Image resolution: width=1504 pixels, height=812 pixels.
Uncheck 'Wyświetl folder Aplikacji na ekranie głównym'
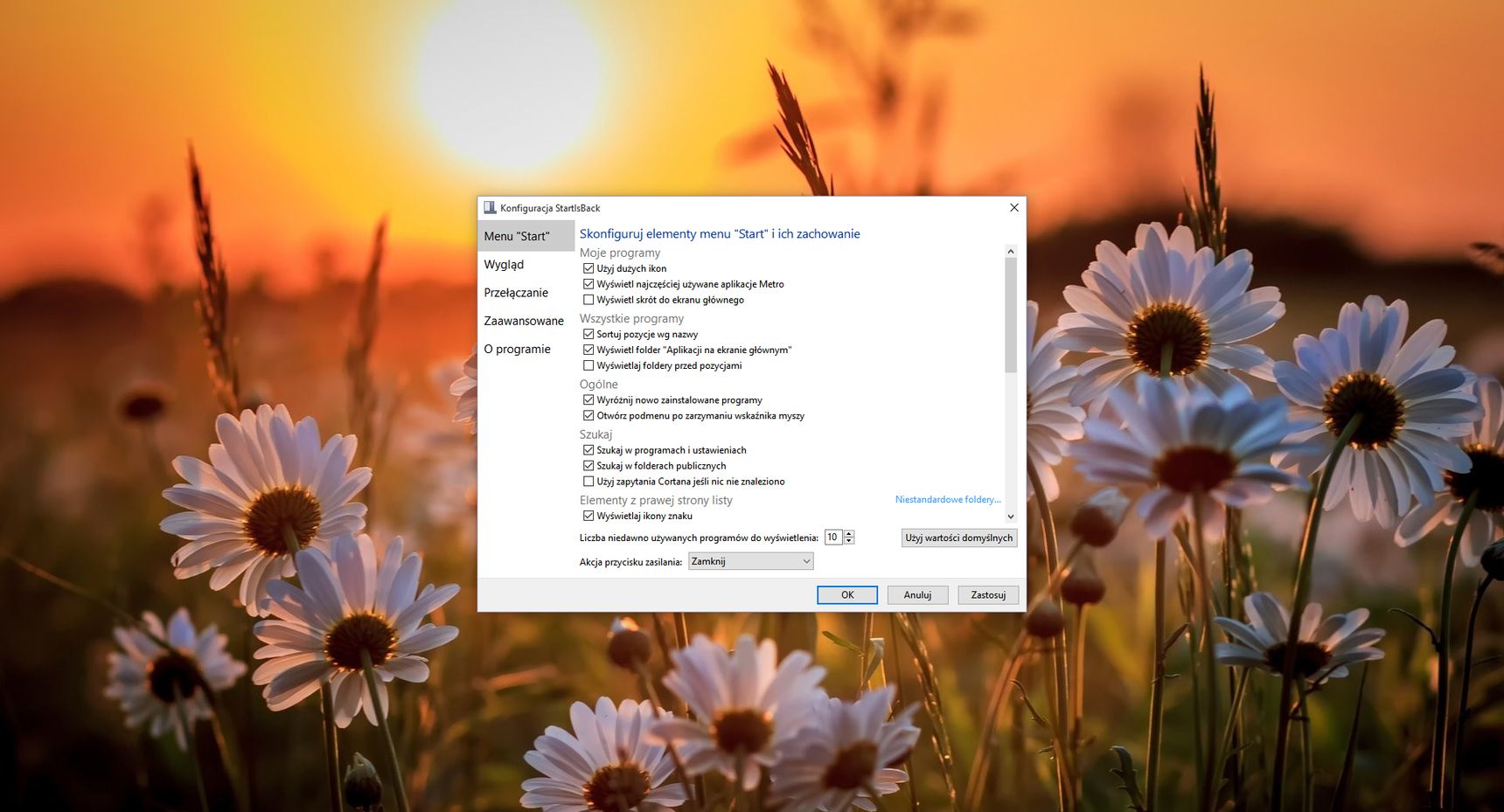(588, 350)
